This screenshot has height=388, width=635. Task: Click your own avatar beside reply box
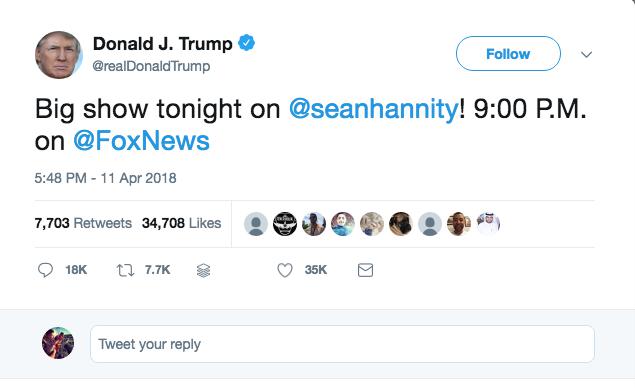[x=58, y=343]
